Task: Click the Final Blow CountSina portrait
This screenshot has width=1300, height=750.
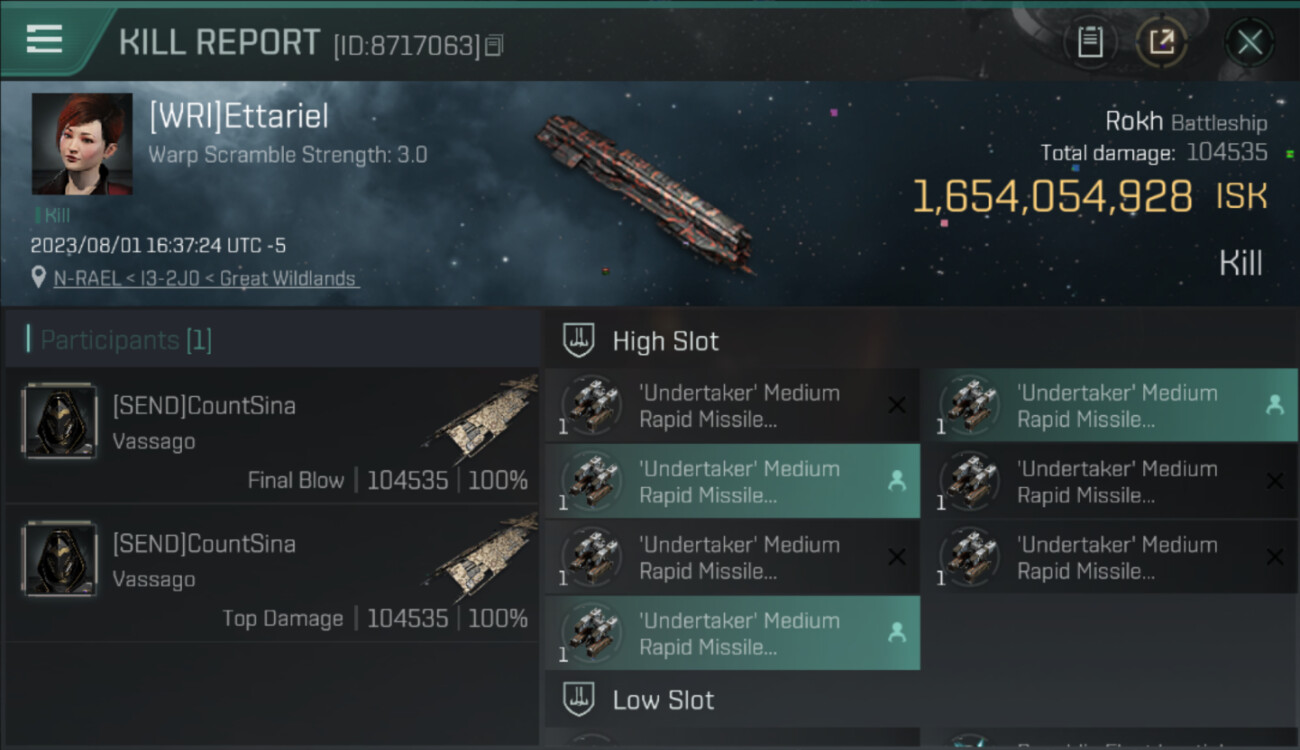Action: tap(60, 421)
